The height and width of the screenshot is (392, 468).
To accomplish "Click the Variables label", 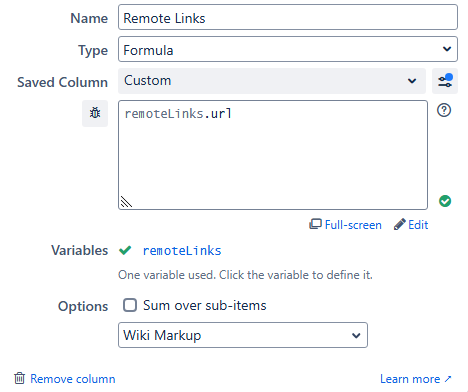I will coord(79,250).
